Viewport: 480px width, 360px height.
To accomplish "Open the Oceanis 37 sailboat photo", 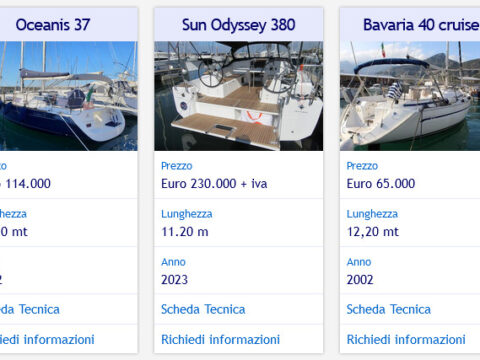I will coord(69,96).
